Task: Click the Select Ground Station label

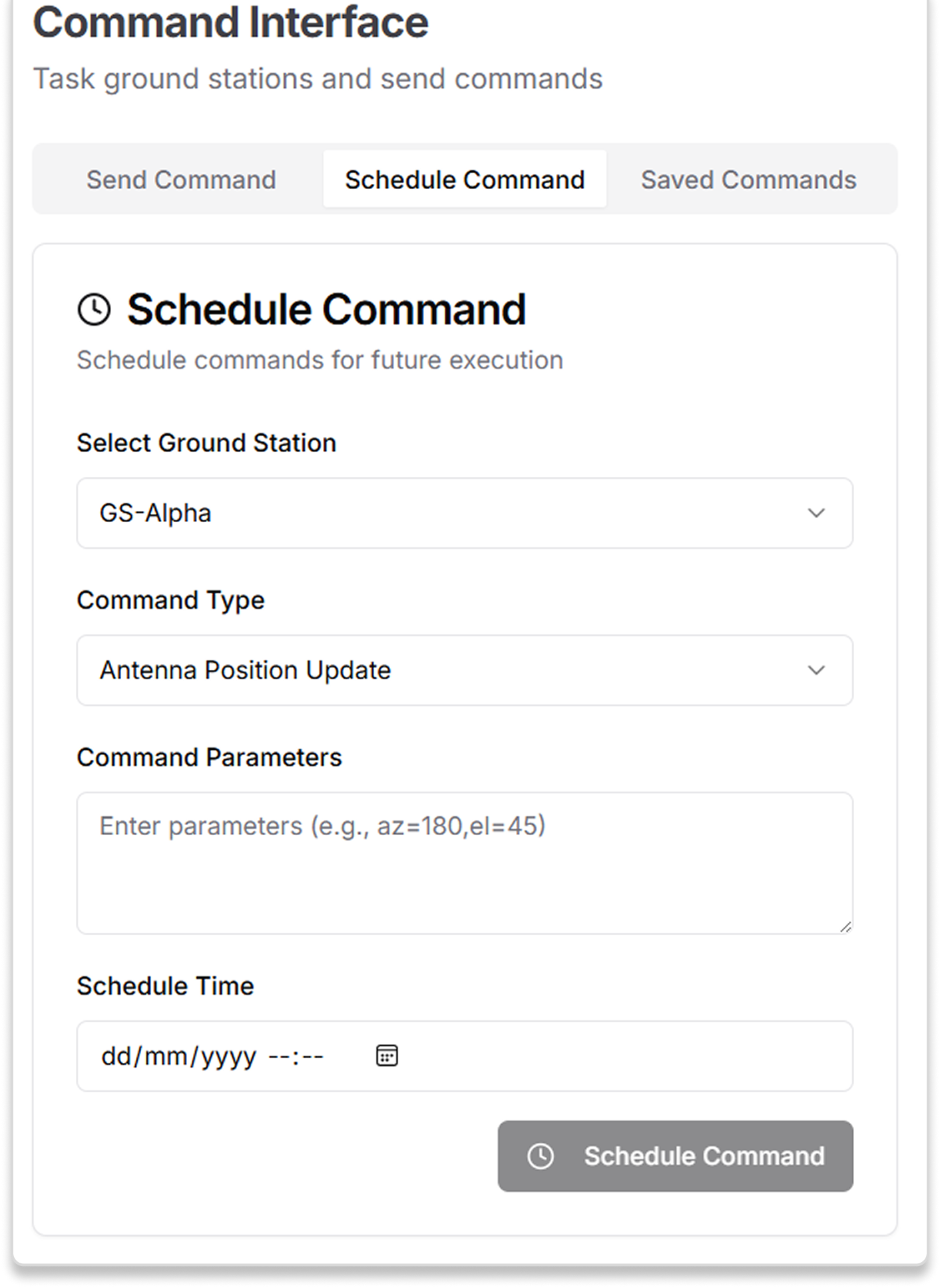Action: point(206,443)
